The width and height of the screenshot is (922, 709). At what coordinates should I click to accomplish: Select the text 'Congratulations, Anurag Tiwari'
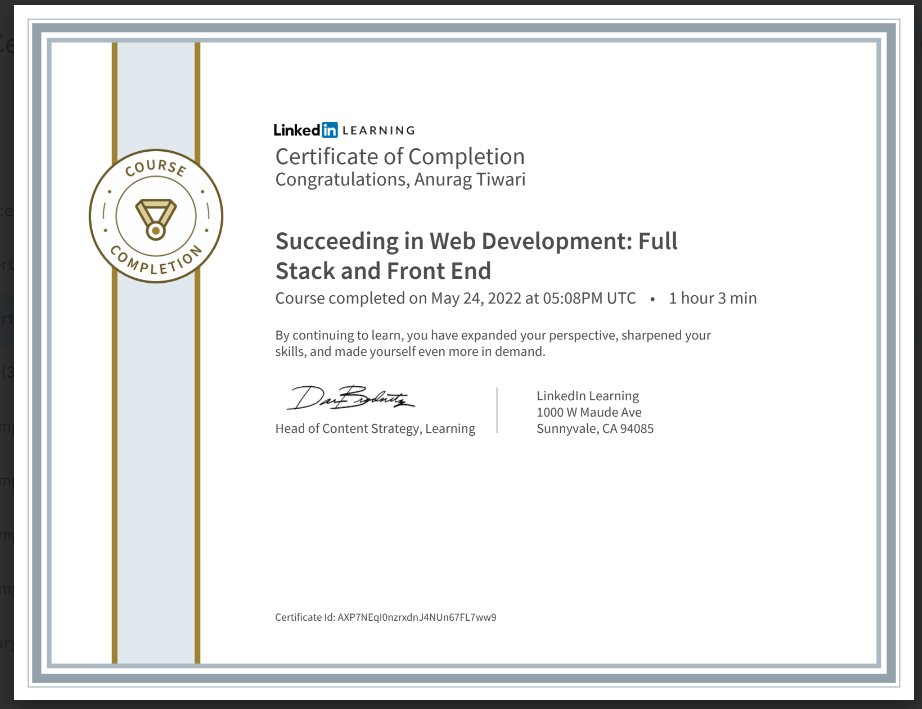[x=400, y=179]
